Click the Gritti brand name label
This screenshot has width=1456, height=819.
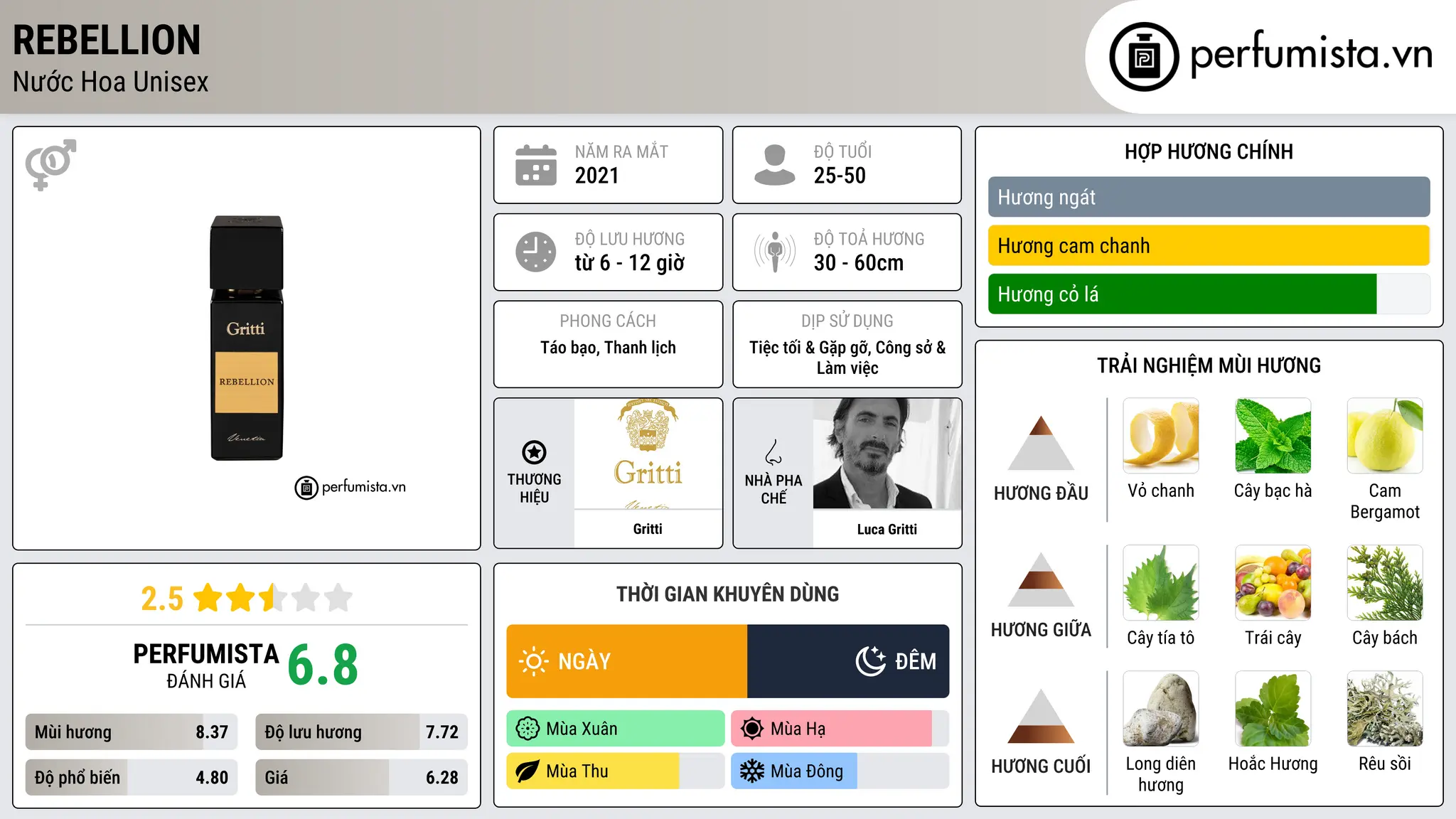[x=648, y=529]
